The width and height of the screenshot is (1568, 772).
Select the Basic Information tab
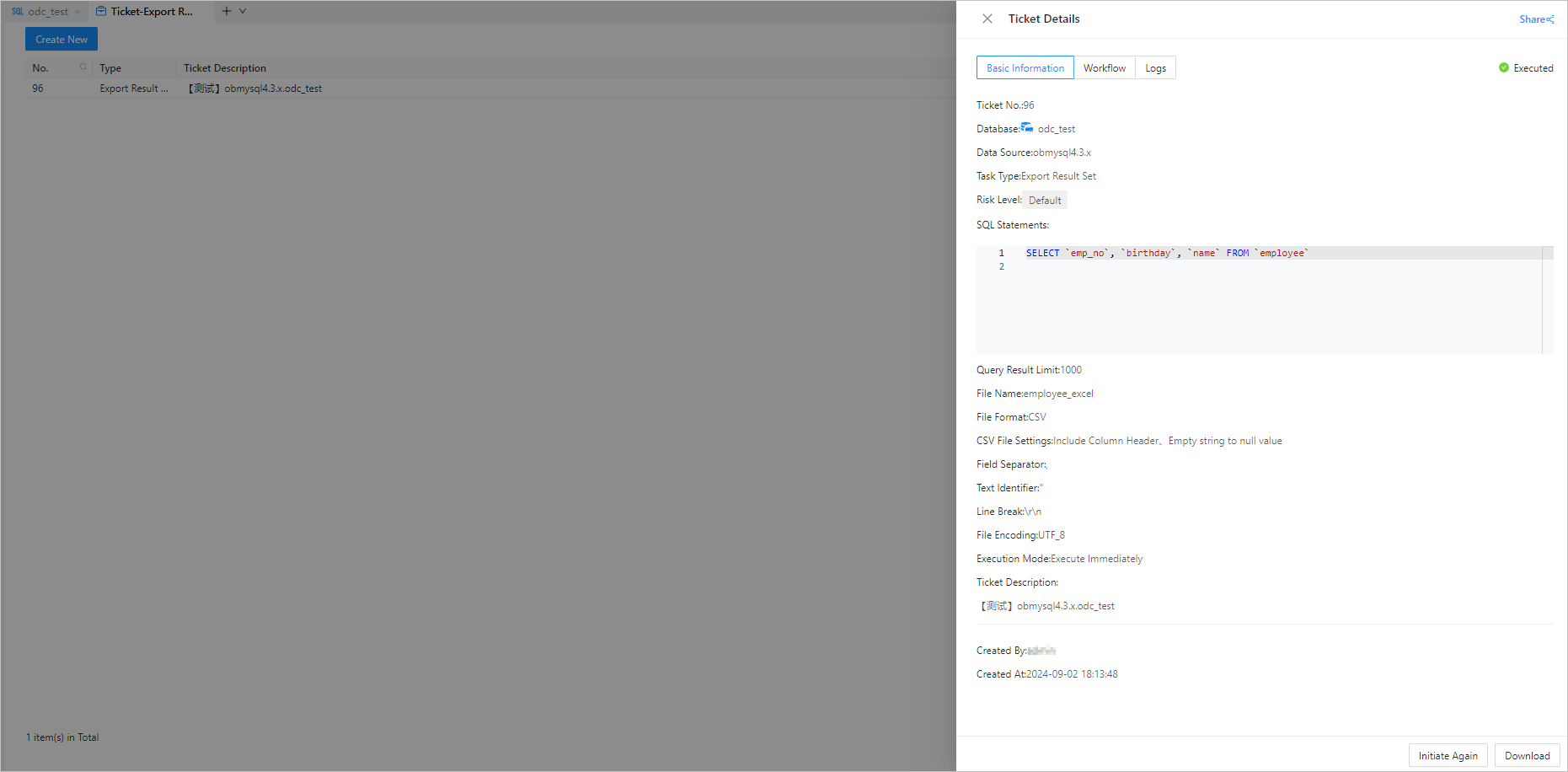1025,68
